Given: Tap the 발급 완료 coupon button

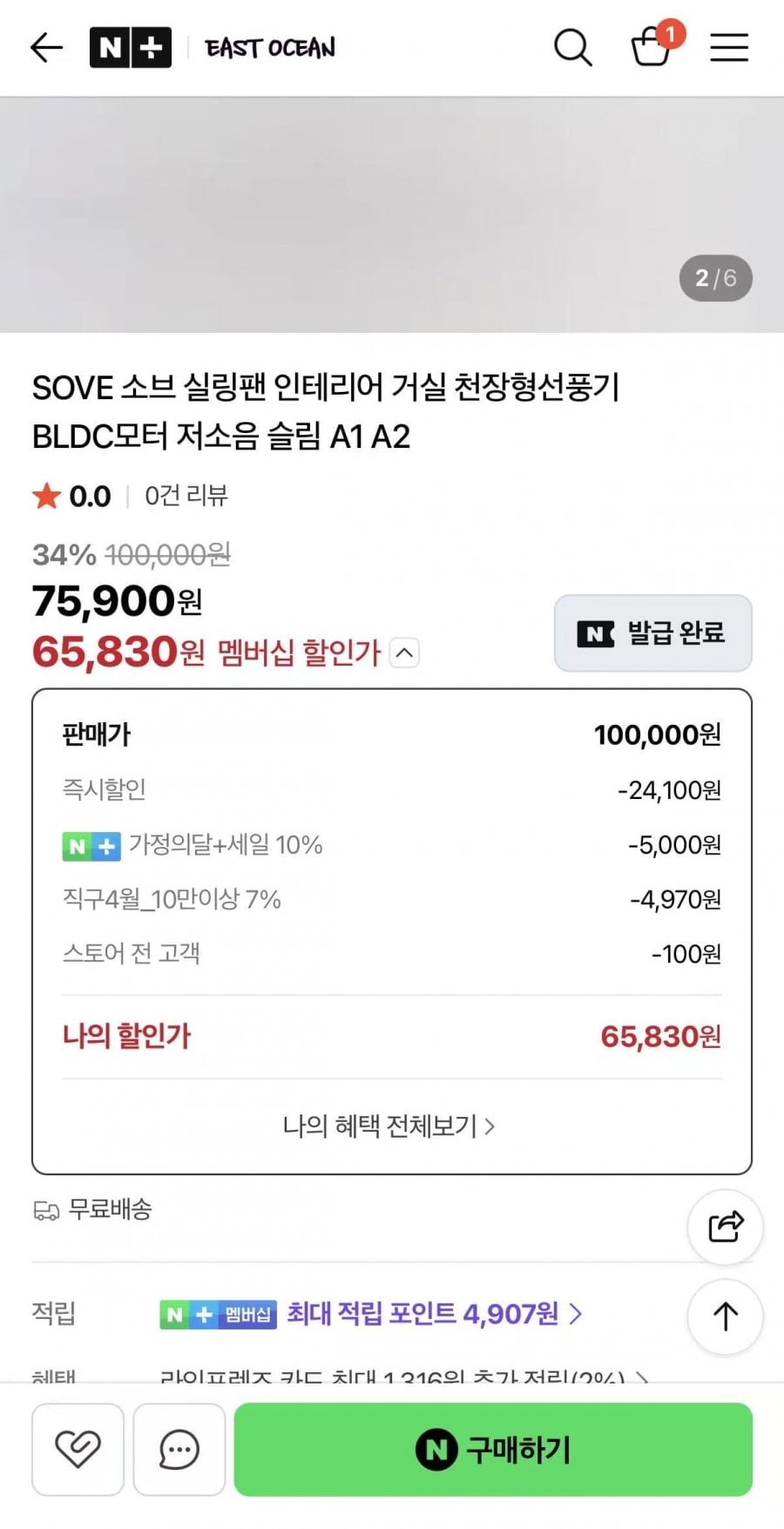Looking at the screenshot, I should [x=652, y=633].
